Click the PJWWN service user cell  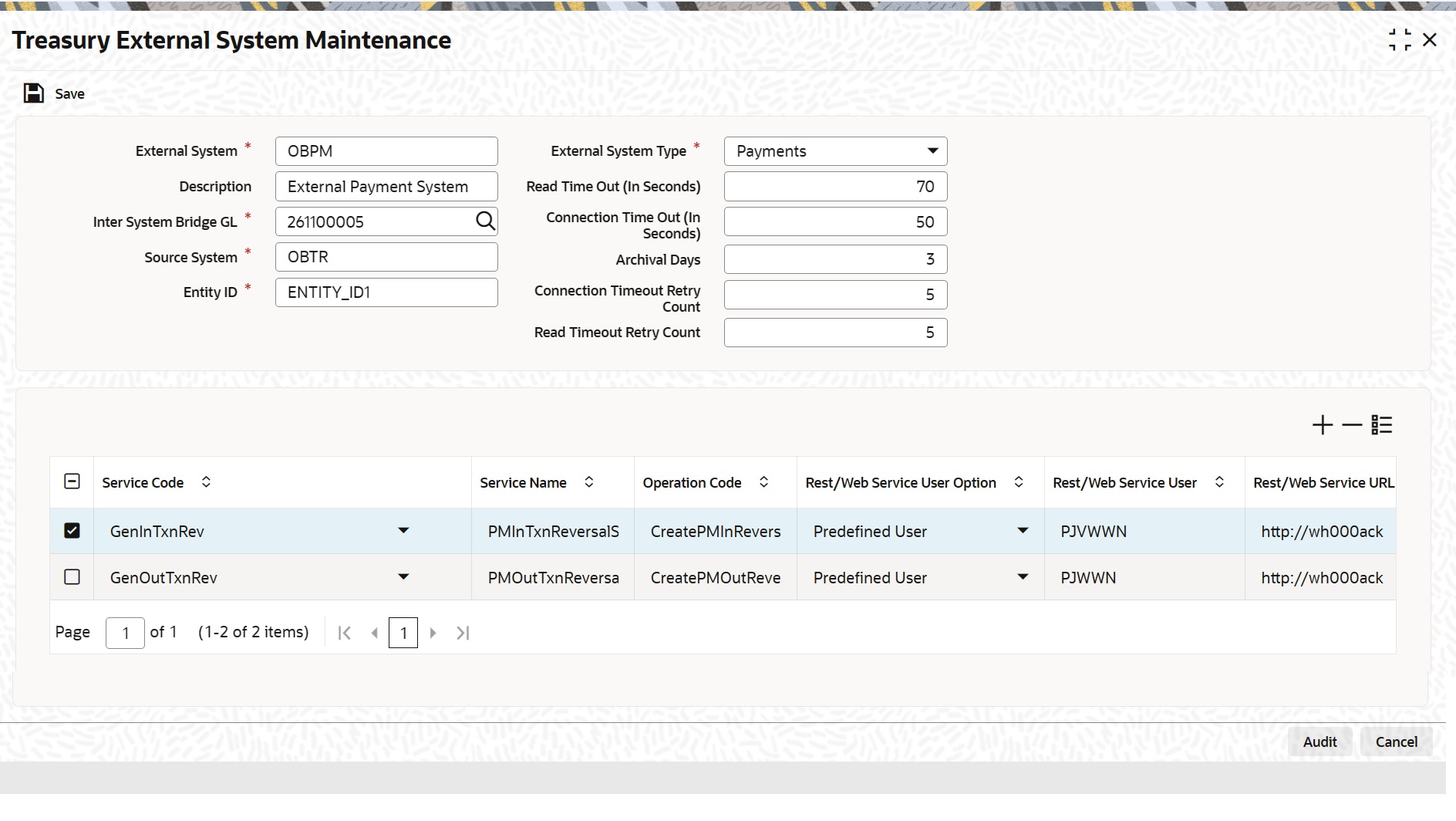[x=1144, y=577]
